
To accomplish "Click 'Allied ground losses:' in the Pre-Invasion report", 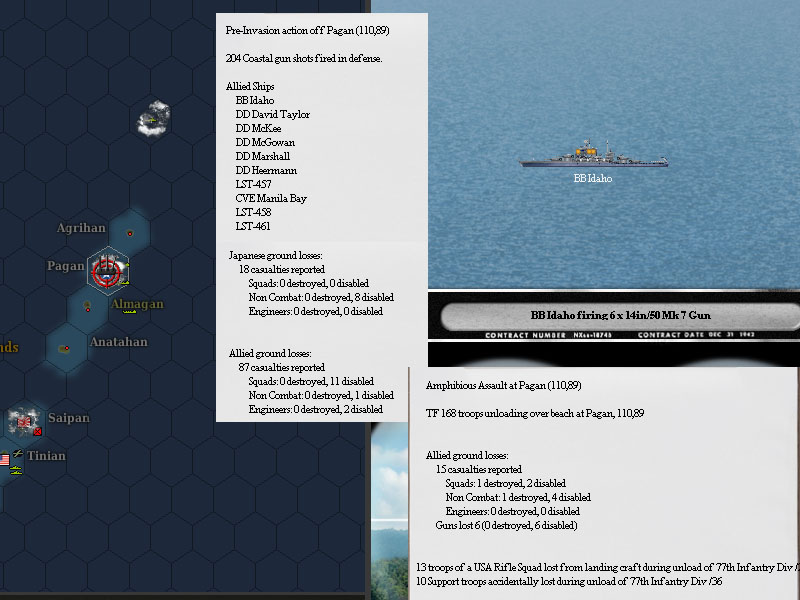I will point(270,354).
